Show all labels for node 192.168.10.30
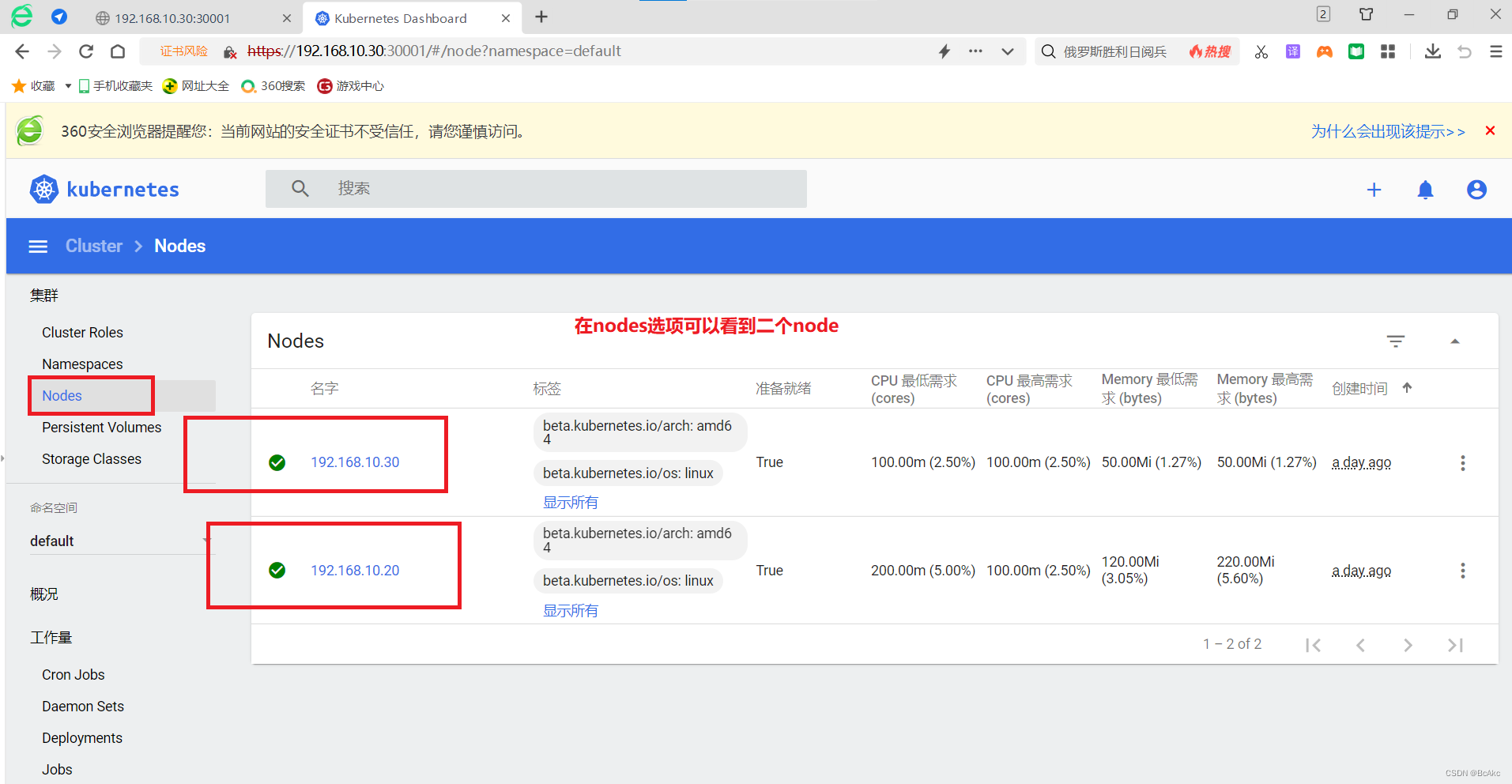This screenshot has width=1512, height=784. 571,503
